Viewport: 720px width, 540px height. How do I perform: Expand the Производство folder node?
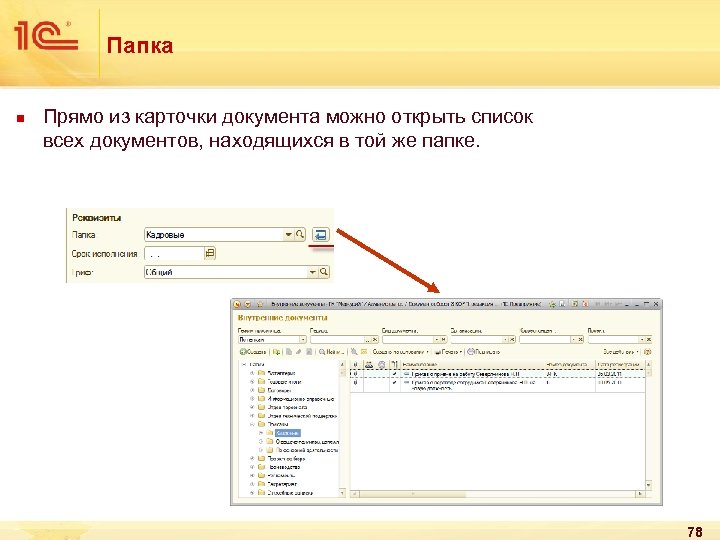point(252,467)
